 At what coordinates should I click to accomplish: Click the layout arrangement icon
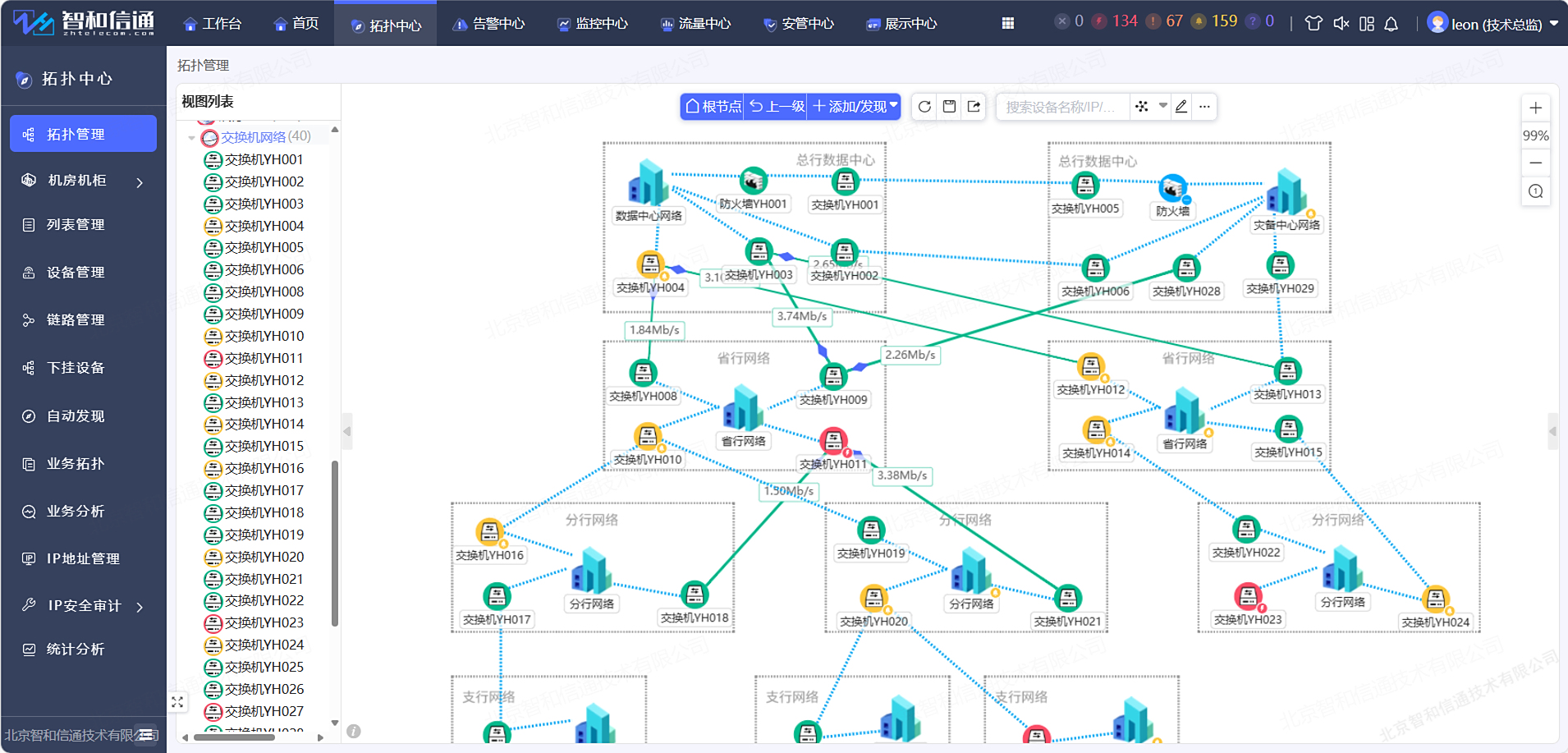pos(1142,107)
